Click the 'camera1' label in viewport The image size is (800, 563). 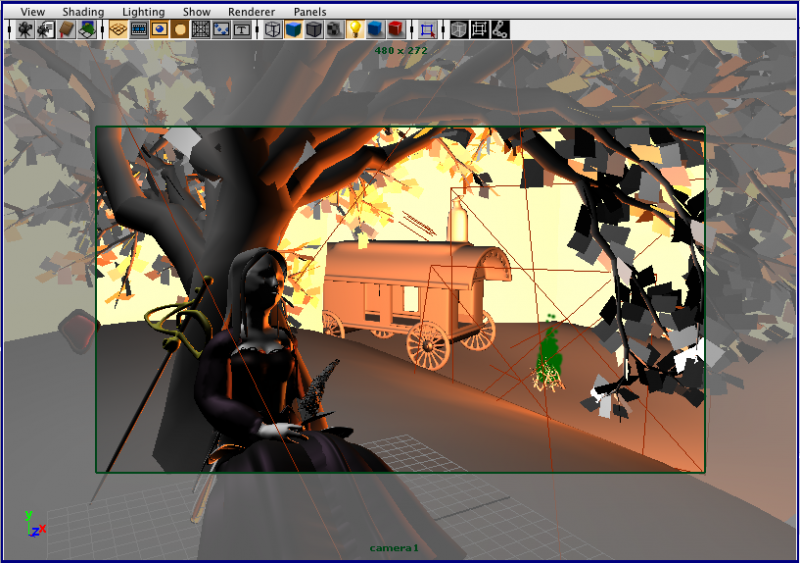tap(394, 548)
